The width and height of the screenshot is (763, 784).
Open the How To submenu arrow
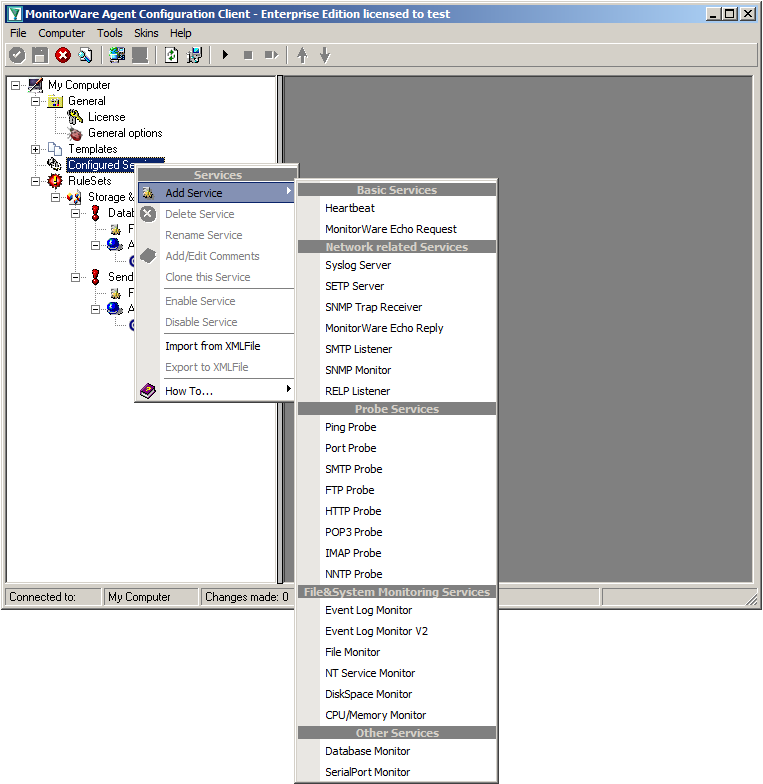[x=288, y=389]
